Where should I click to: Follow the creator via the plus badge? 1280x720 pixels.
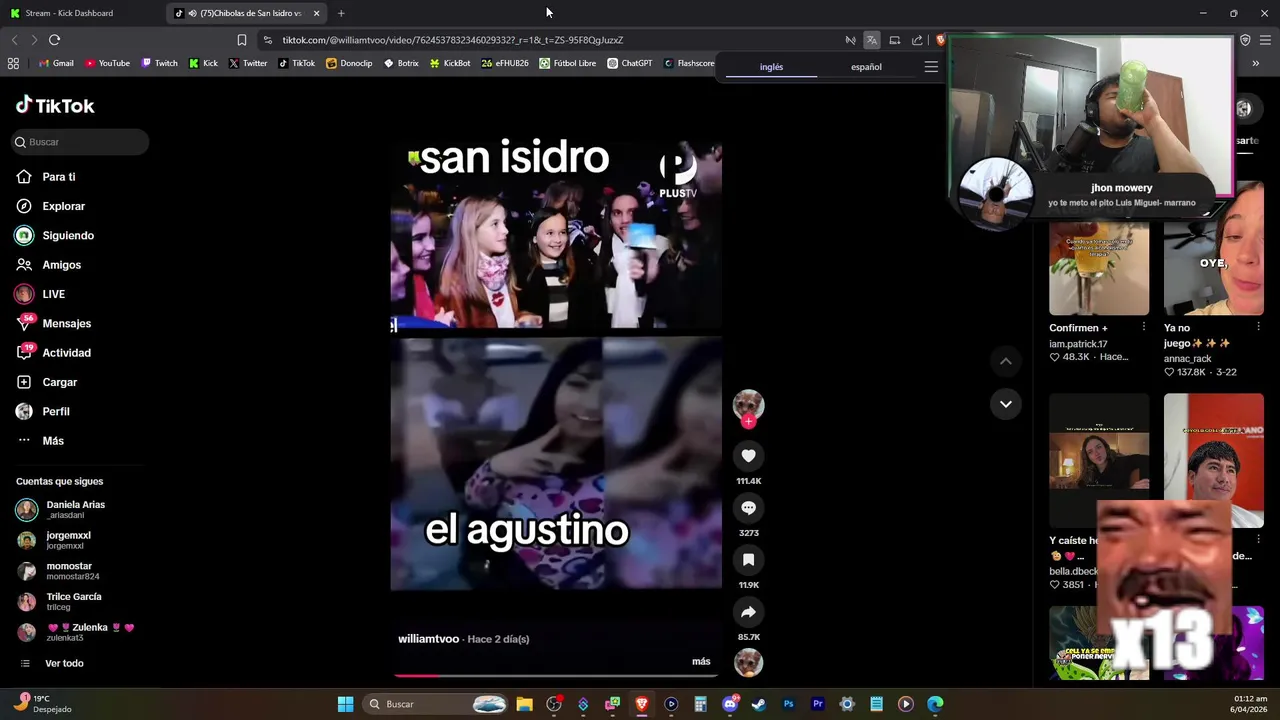pos(748,421)
